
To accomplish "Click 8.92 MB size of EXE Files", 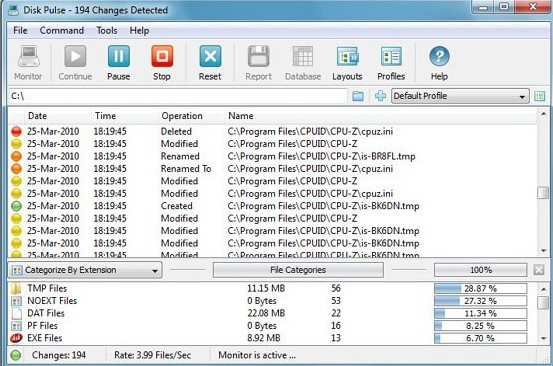I will pyautogui.click(x=263, y=338).
